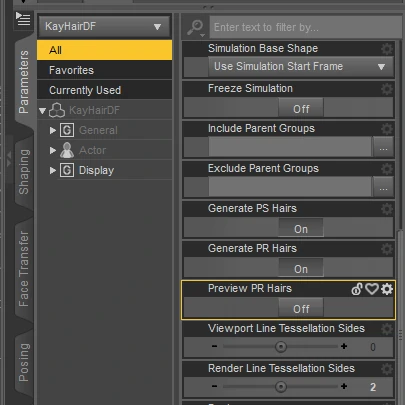Click Preview PR Hairs ERC link icon
This screenshot has height=405, width=405.
(x=357, y=289)
